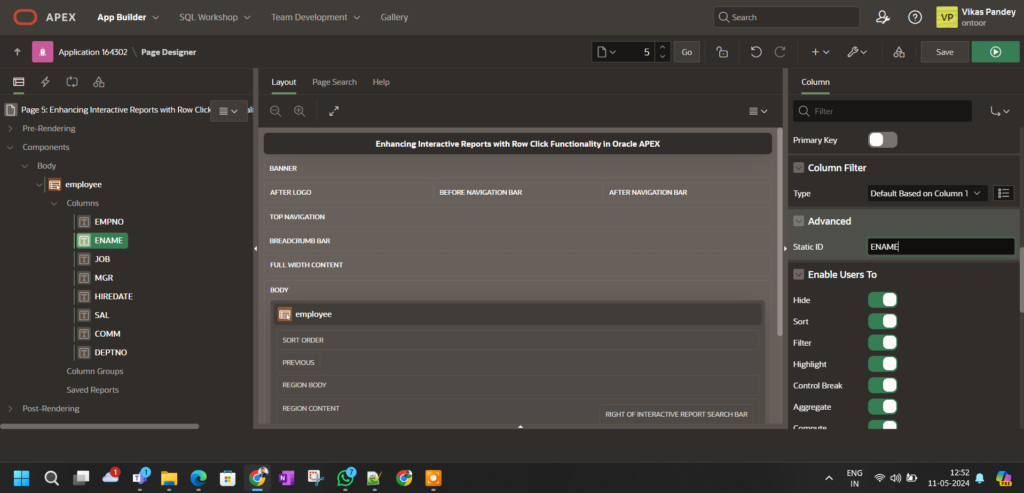Open the Processing tab icon in left pane
This screenshot has height=493, width=1024.
pyautogui.click(x=72, y=82)
